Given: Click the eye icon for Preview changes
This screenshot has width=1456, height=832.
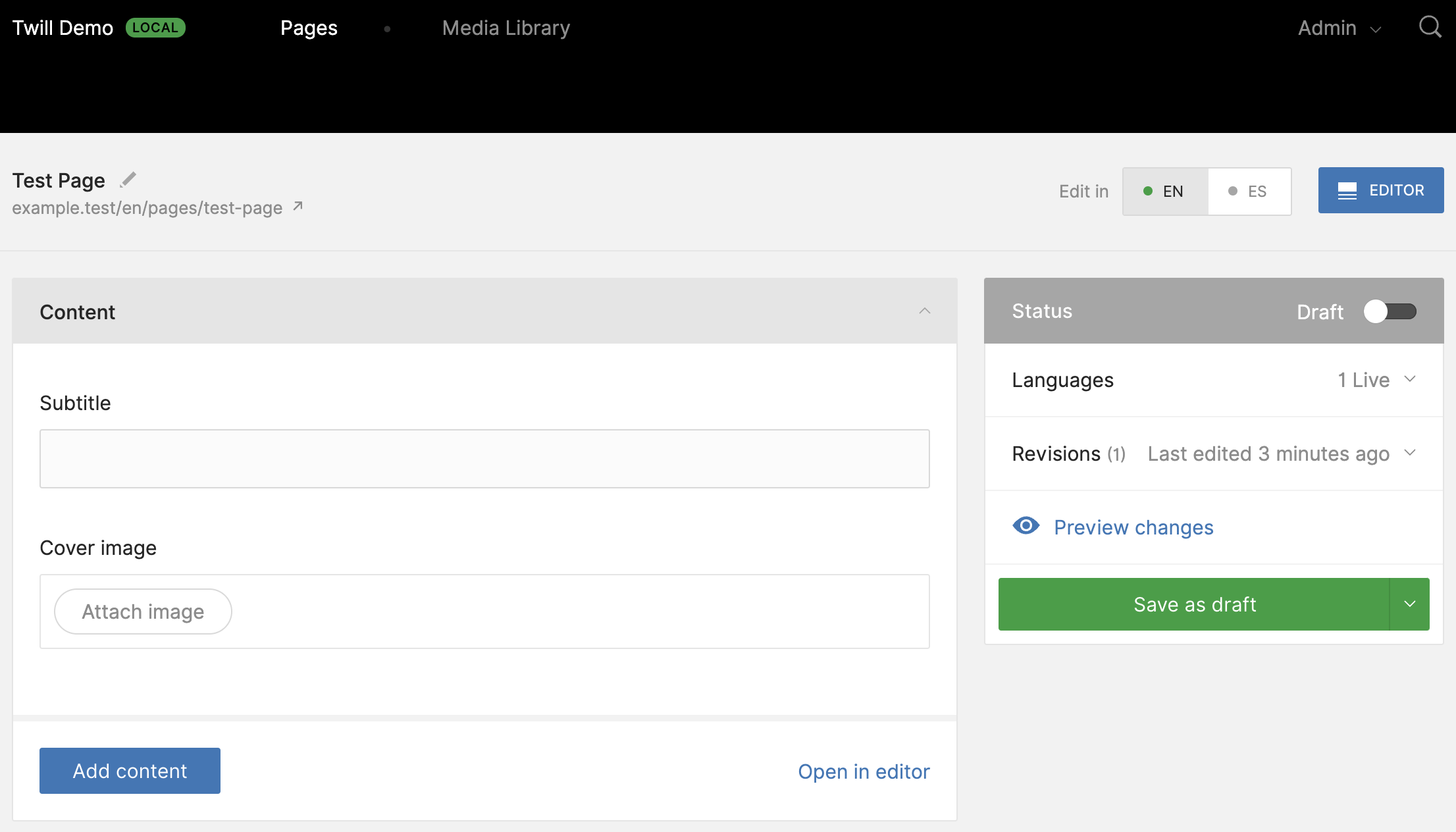Looking at the screenshot, I should pos(1025,527).
